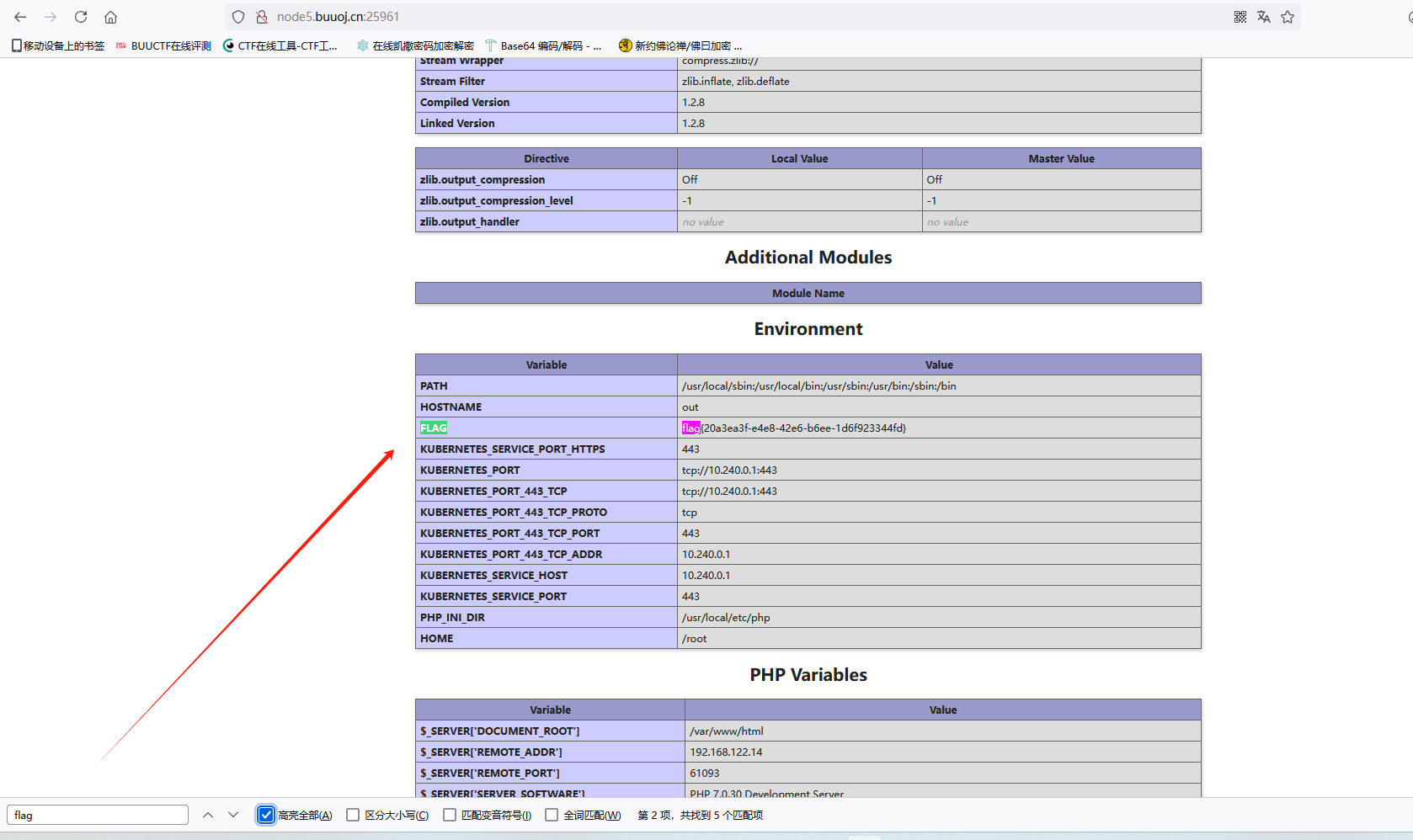The width and height of the screenshot is (1413, 840).
Task: Click REMOTE_ADDR value 192.168.122.14
Action: tap(726, 752)
